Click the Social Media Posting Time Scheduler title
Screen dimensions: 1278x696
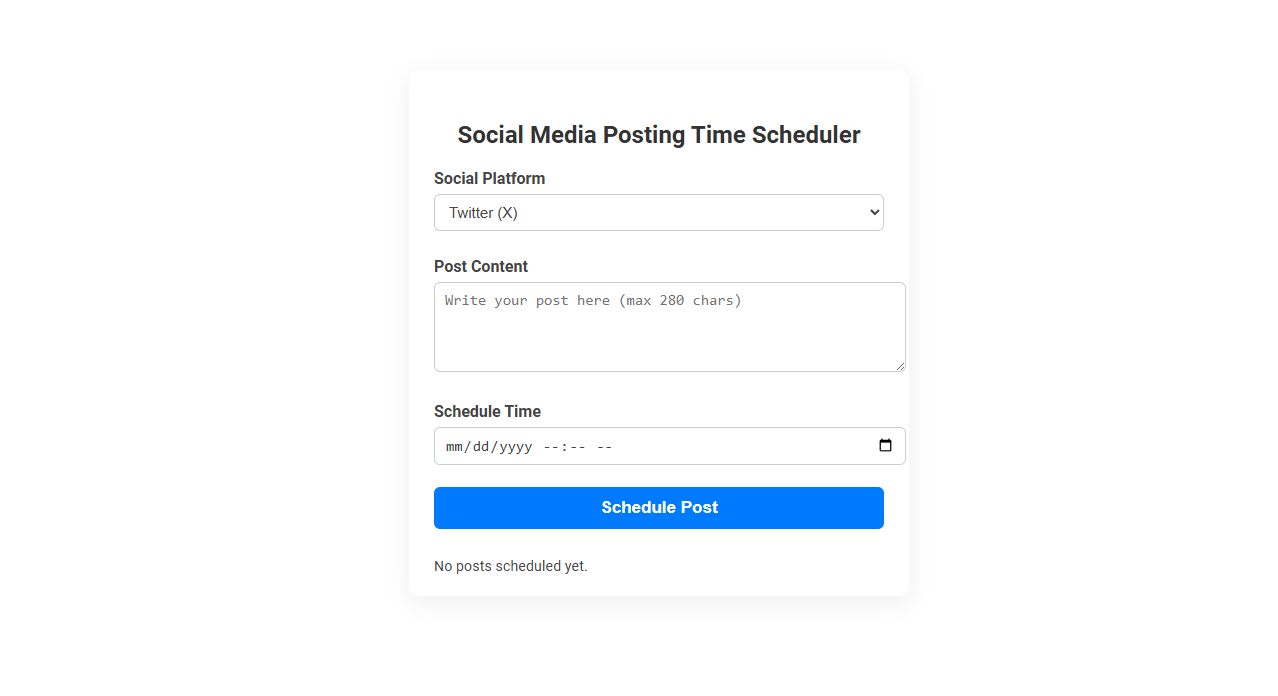tap(659, 134)
